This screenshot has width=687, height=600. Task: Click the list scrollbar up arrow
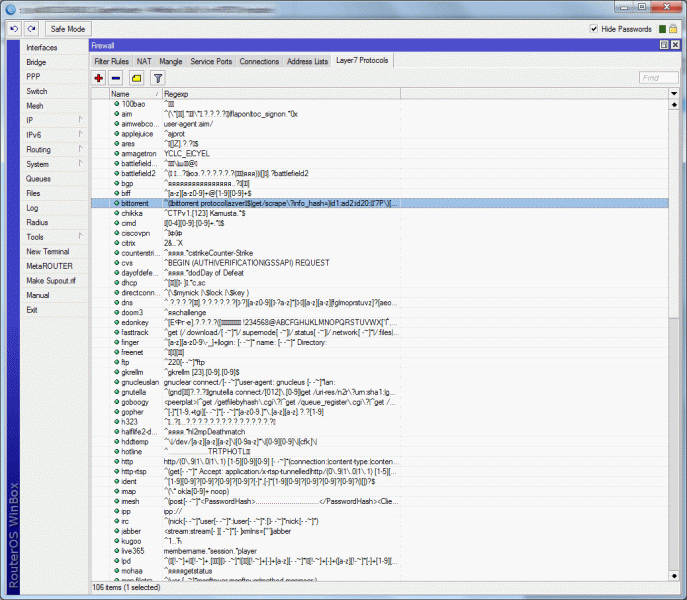click(674, 105)
